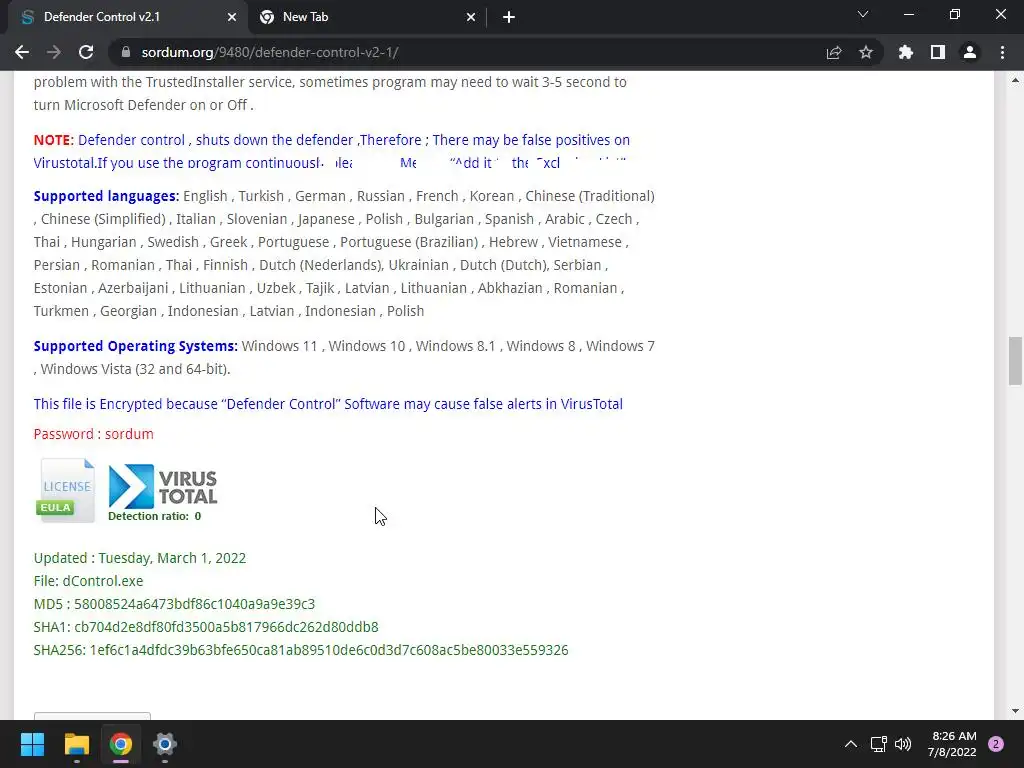Click 'Updated : Tuesday, March 1, 2022'
The width and height of the screenshot is (1024, 768).
click(140, 558)
